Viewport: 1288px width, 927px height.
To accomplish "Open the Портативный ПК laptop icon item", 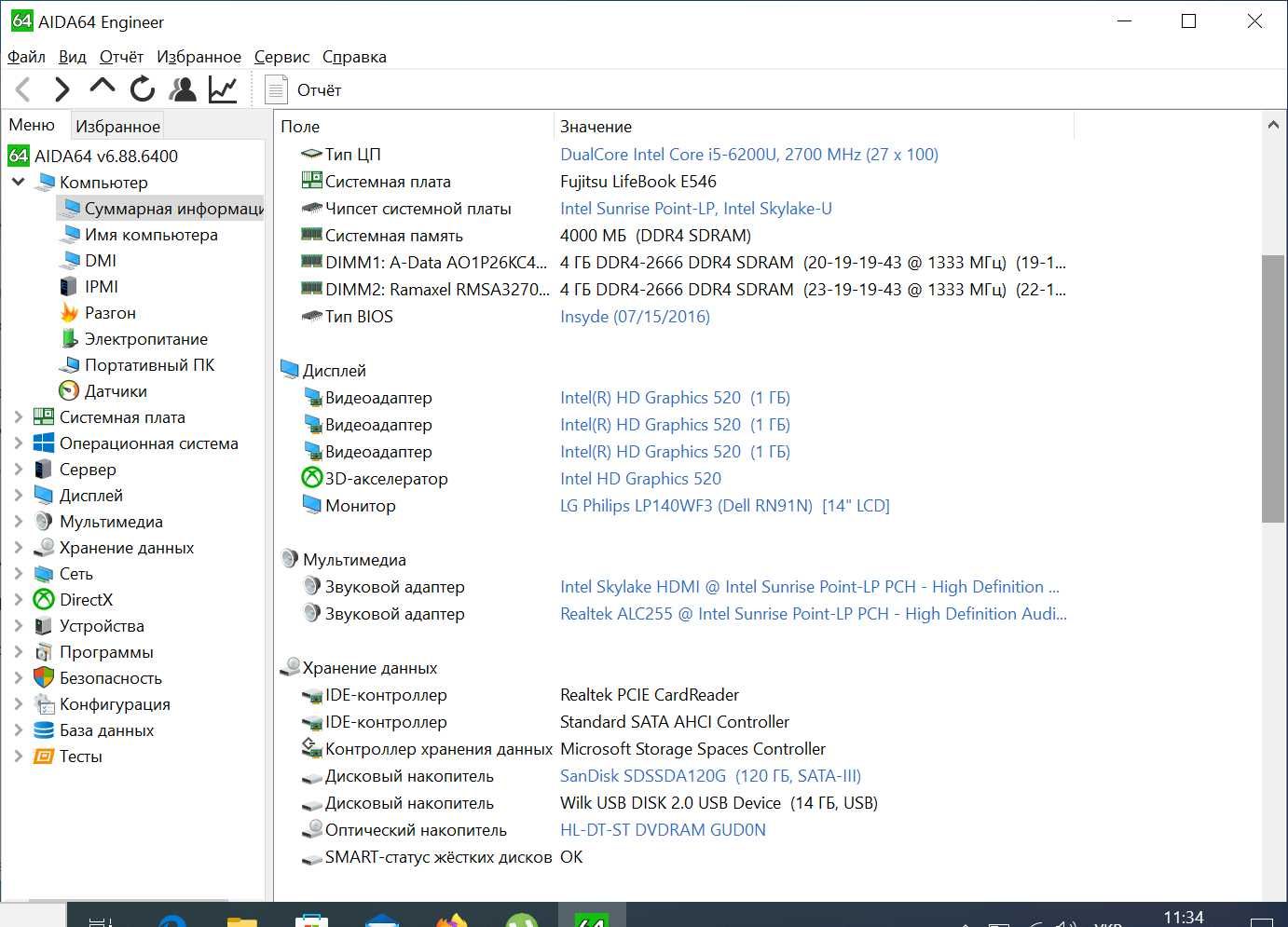I will coord(69,365).
